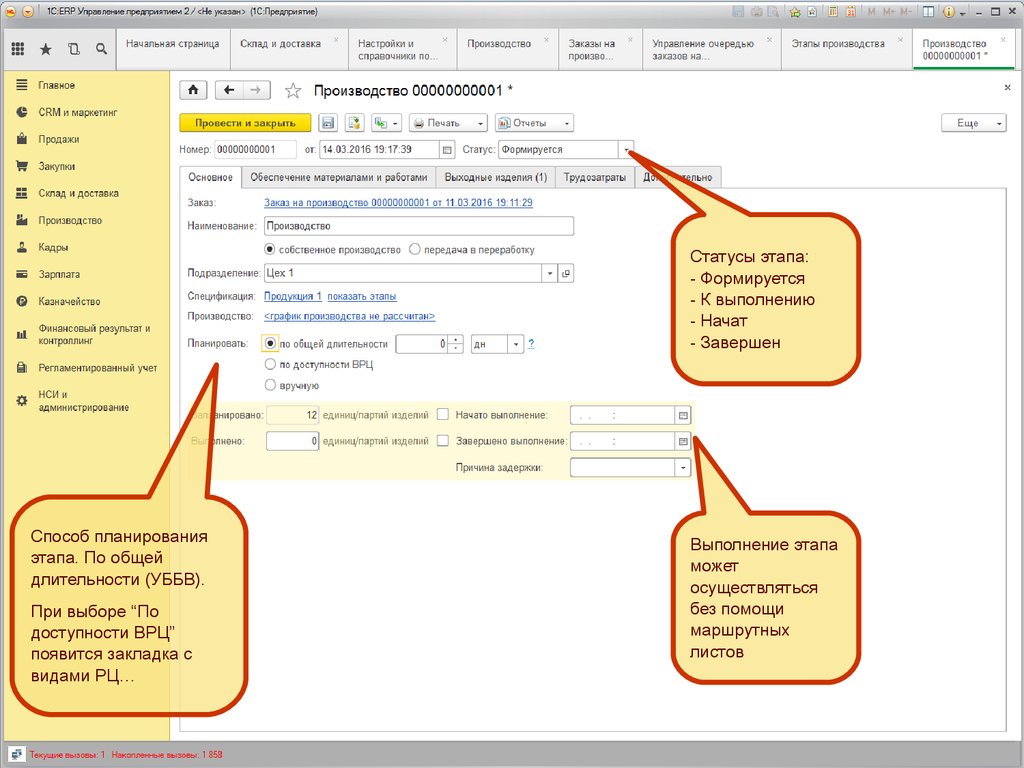Open the Заказ на производство 00000000001 link
1024x768 pixels.
tap(398, 202)
